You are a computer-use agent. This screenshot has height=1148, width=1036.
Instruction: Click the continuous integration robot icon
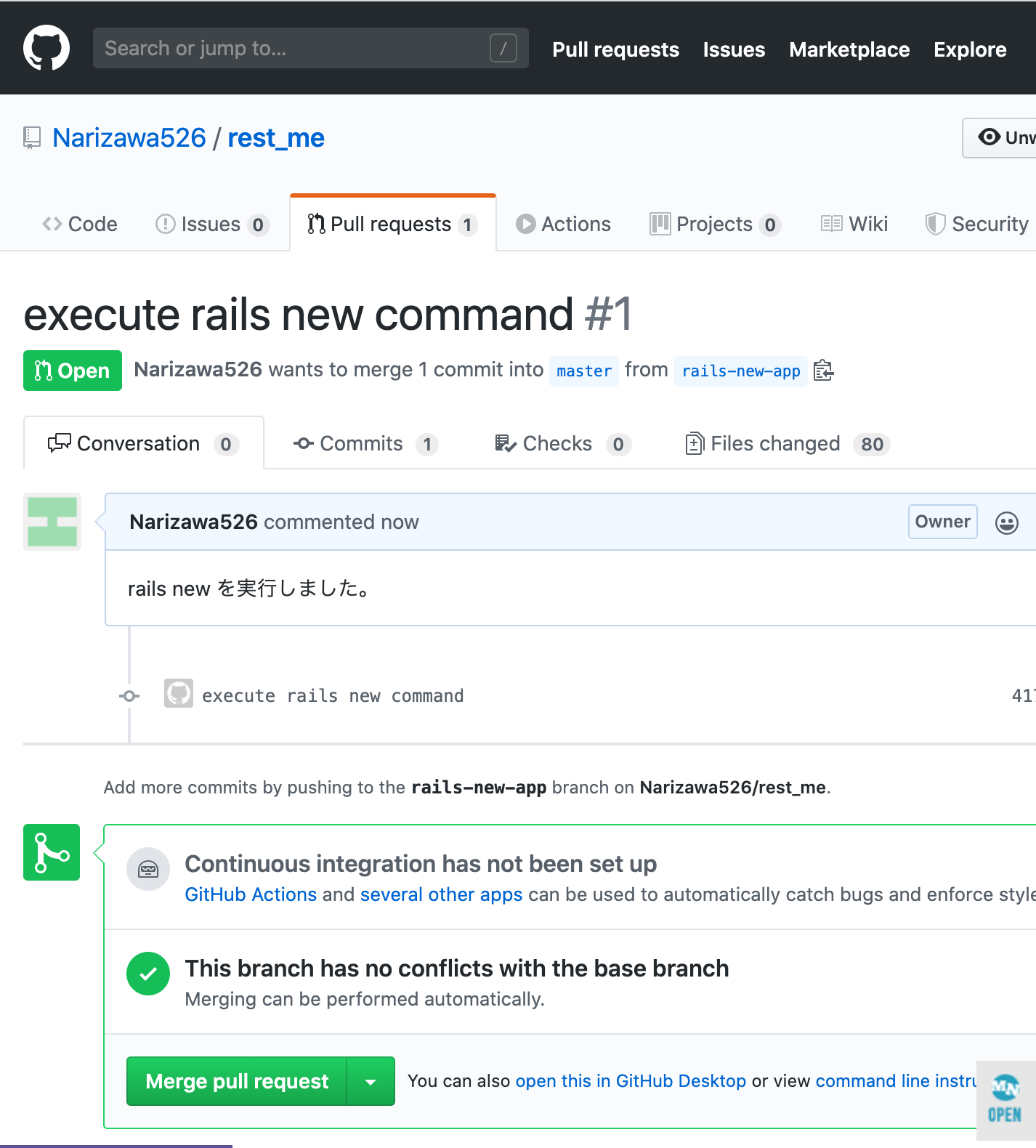148,869
